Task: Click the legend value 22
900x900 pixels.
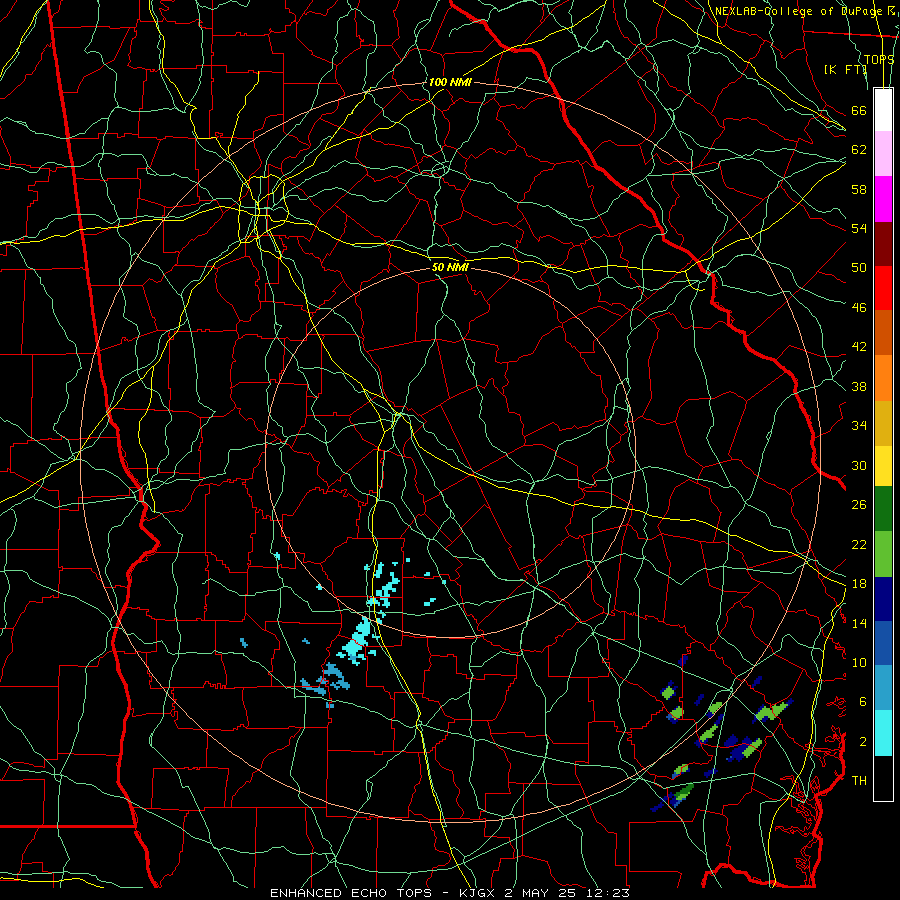Action: coord(859,544)
